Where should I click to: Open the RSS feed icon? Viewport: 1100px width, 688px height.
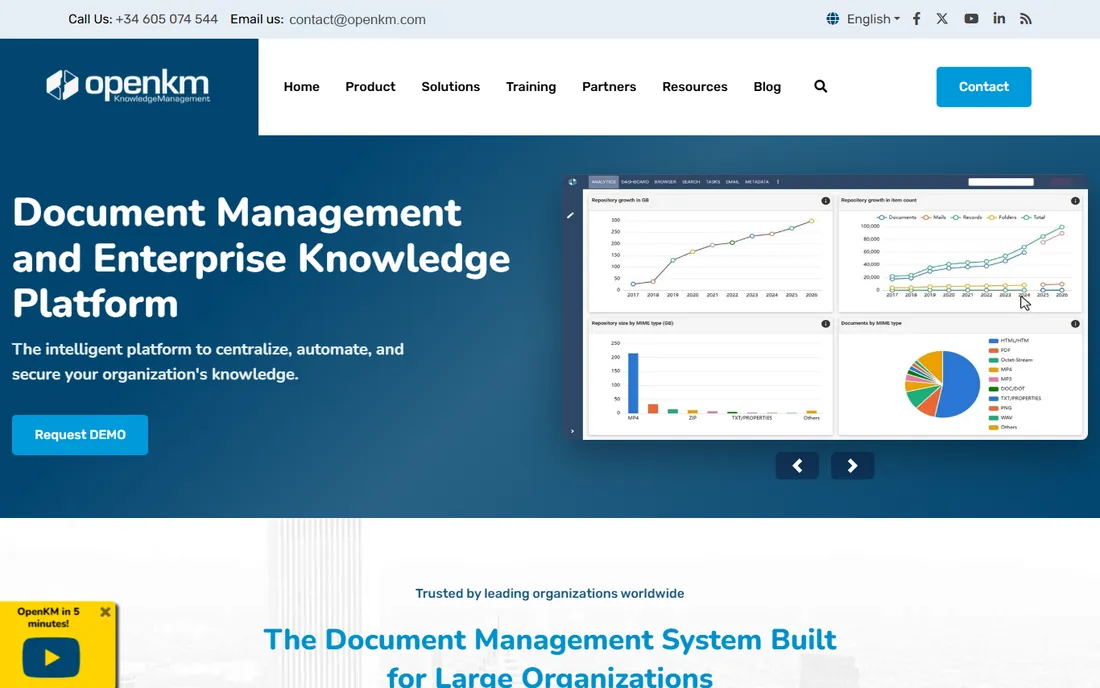1026,19
